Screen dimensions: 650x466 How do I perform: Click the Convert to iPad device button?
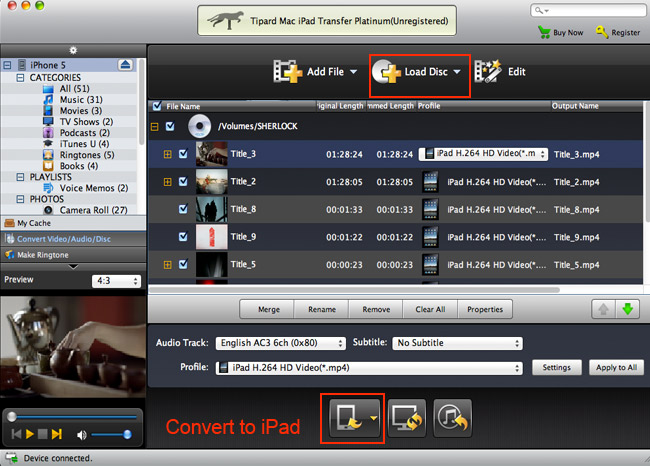[352, 418]
